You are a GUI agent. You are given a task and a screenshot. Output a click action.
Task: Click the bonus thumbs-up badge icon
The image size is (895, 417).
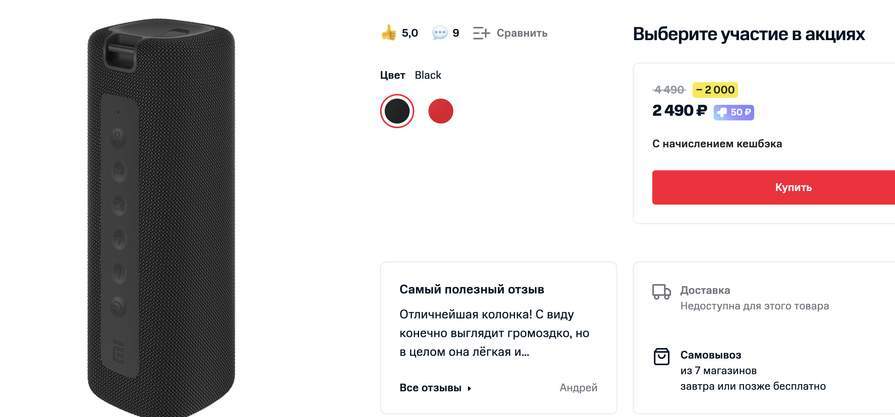[722, 112]
